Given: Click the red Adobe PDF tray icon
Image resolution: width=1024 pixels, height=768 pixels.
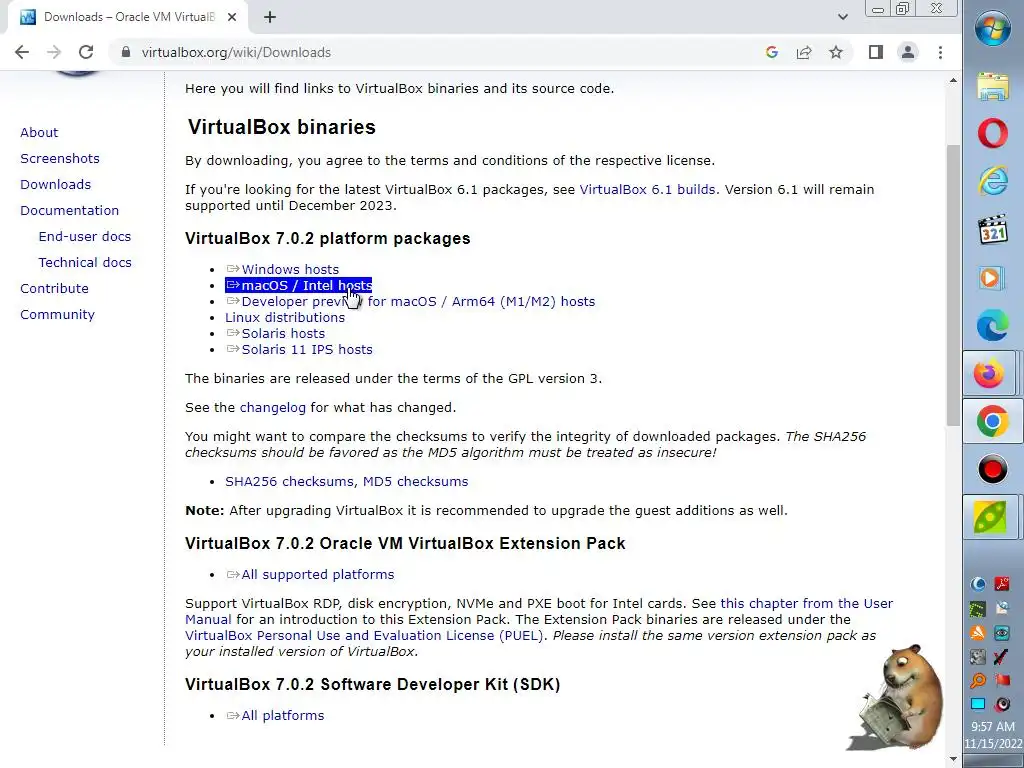Looking at the screenshot, I should point(1002,584).
